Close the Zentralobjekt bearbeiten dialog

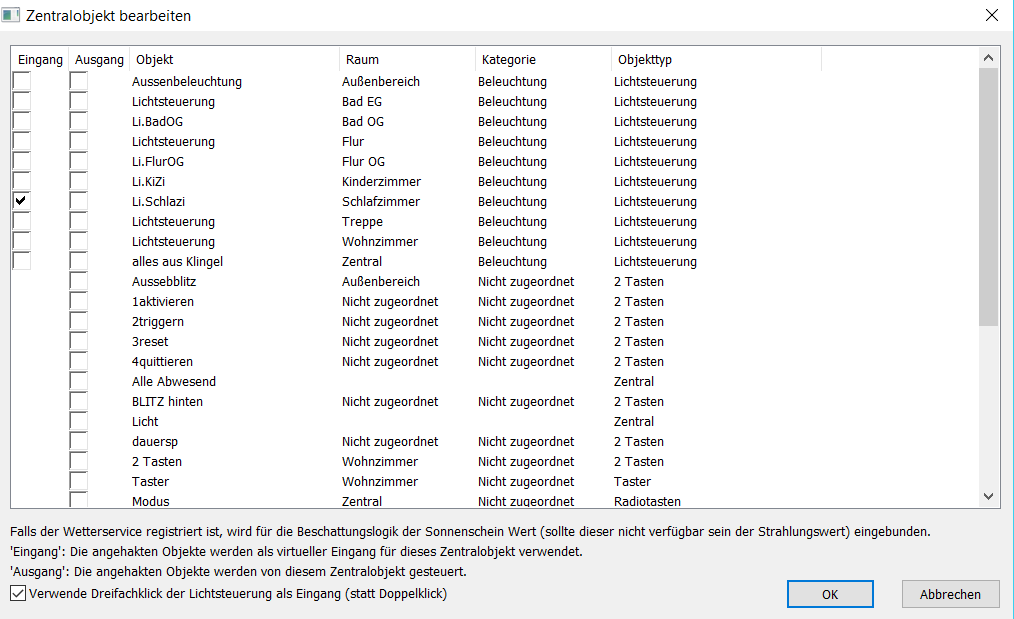click(x=991, y=15)
